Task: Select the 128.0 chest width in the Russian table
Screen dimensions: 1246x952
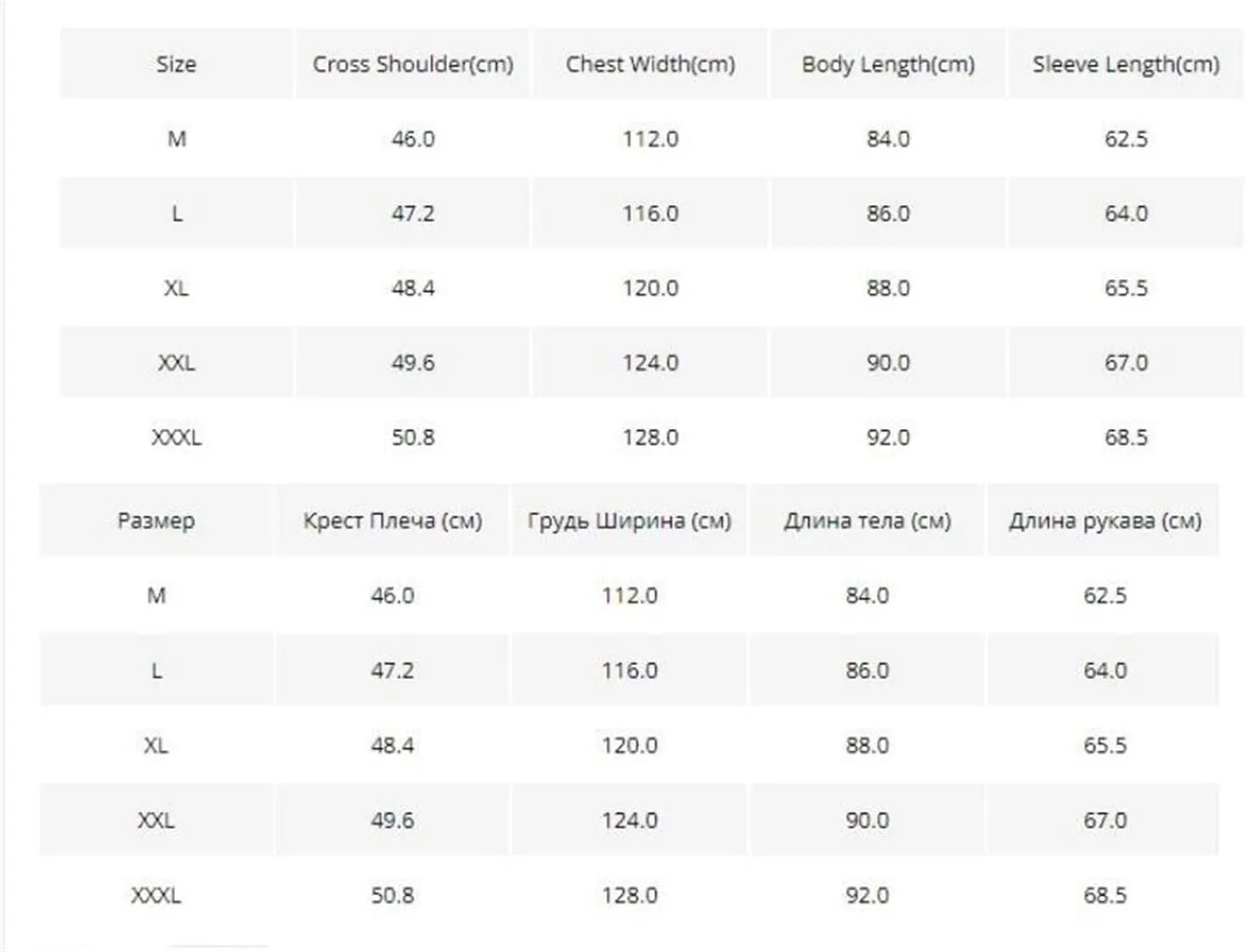Action: 630,895
